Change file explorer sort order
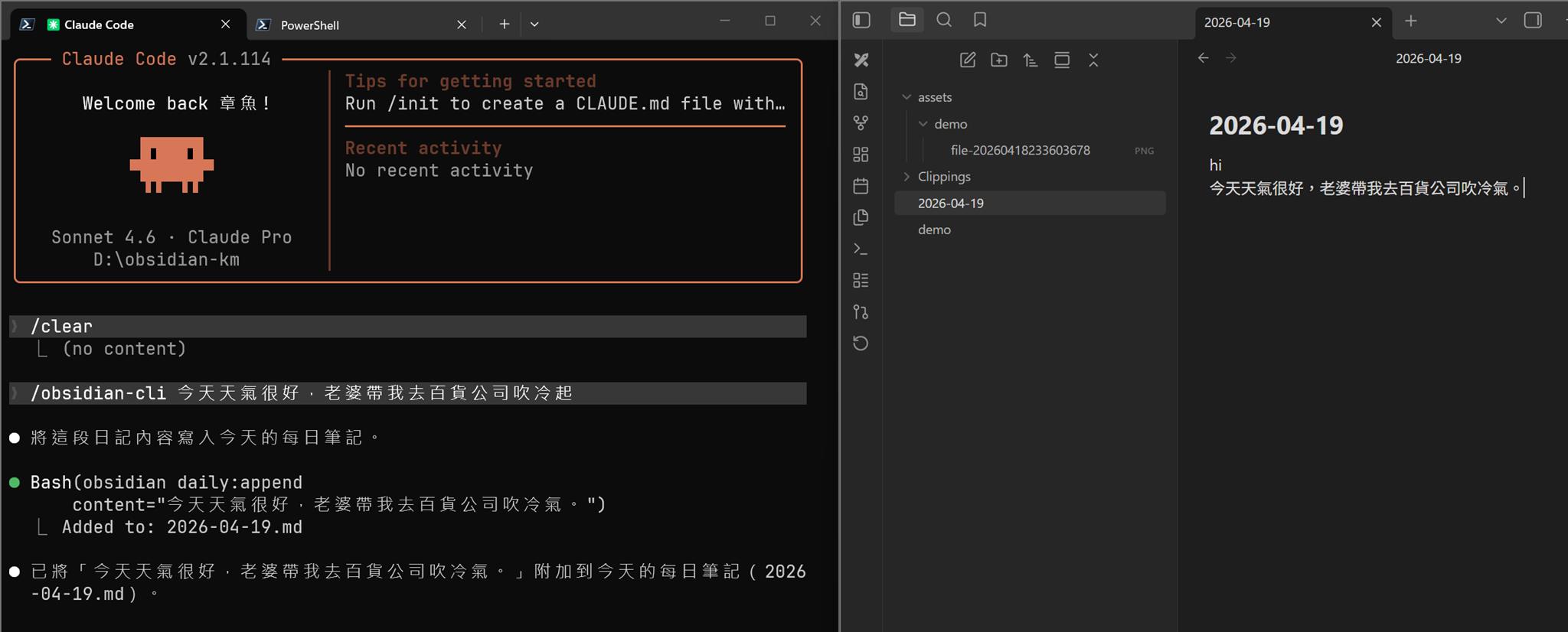1568x632 pixels. click(x=1031, y=60)
